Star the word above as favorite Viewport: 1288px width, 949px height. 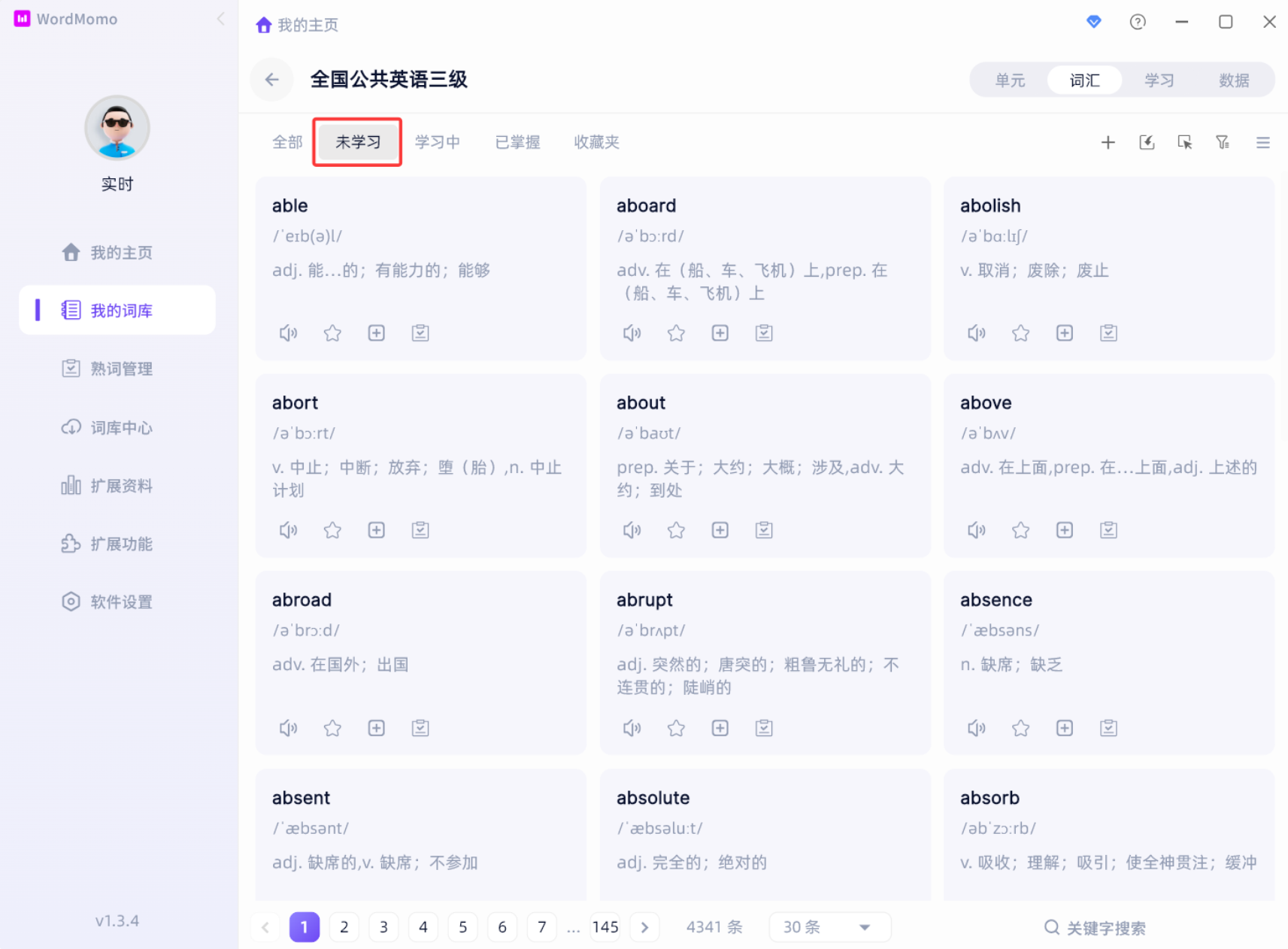tap(1020, 530)
